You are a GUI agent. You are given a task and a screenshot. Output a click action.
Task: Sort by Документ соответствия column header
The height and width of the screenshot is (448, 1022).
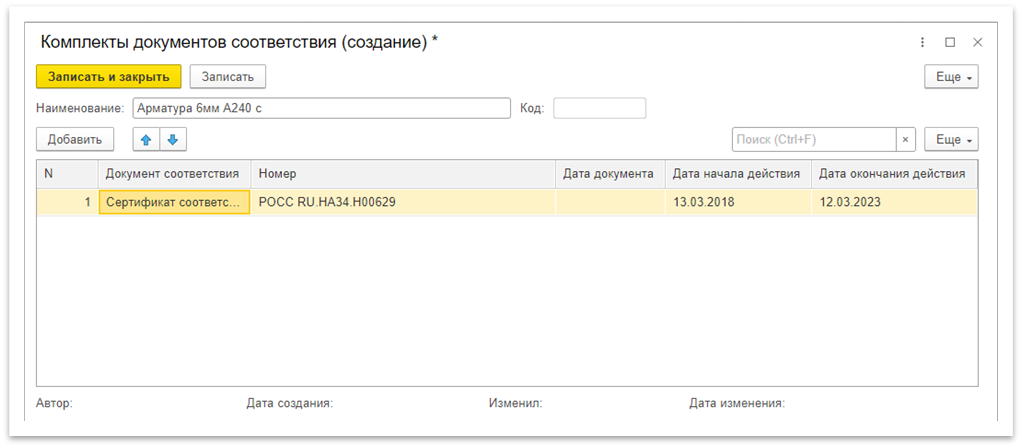173,174
